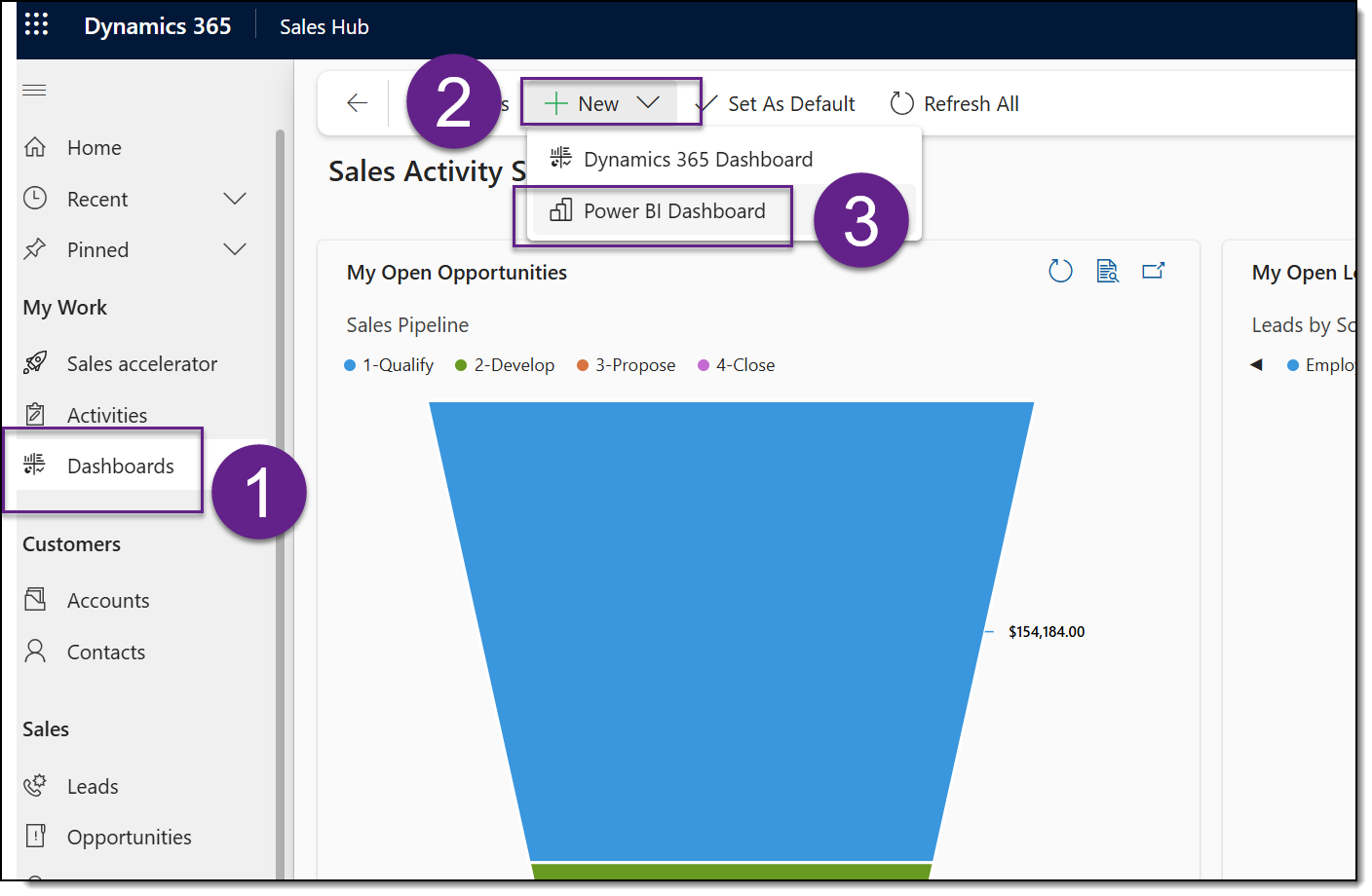Click the 3-Propose orange legend swatch
1372x896 pixels.
pos(583,365)
